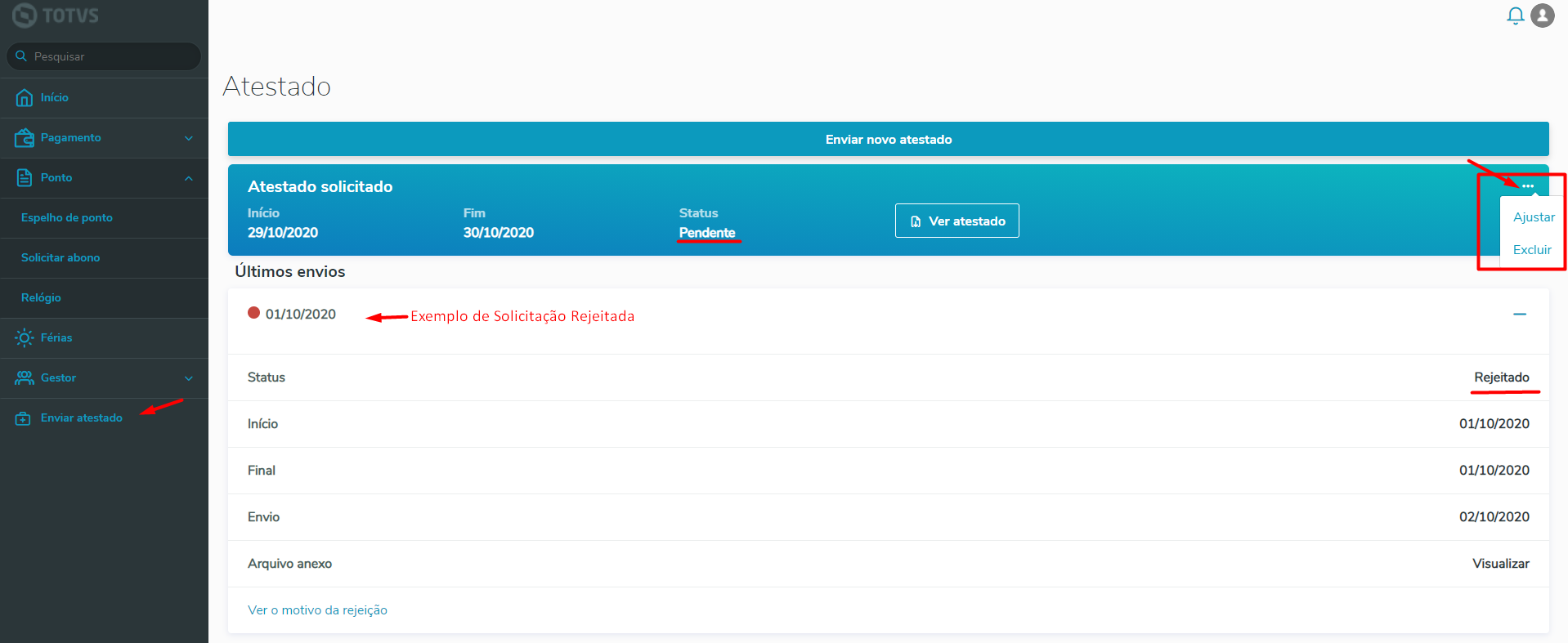Click the Arquivo anexo label
Screen dimensions: 1568x643
pos(289,564)
